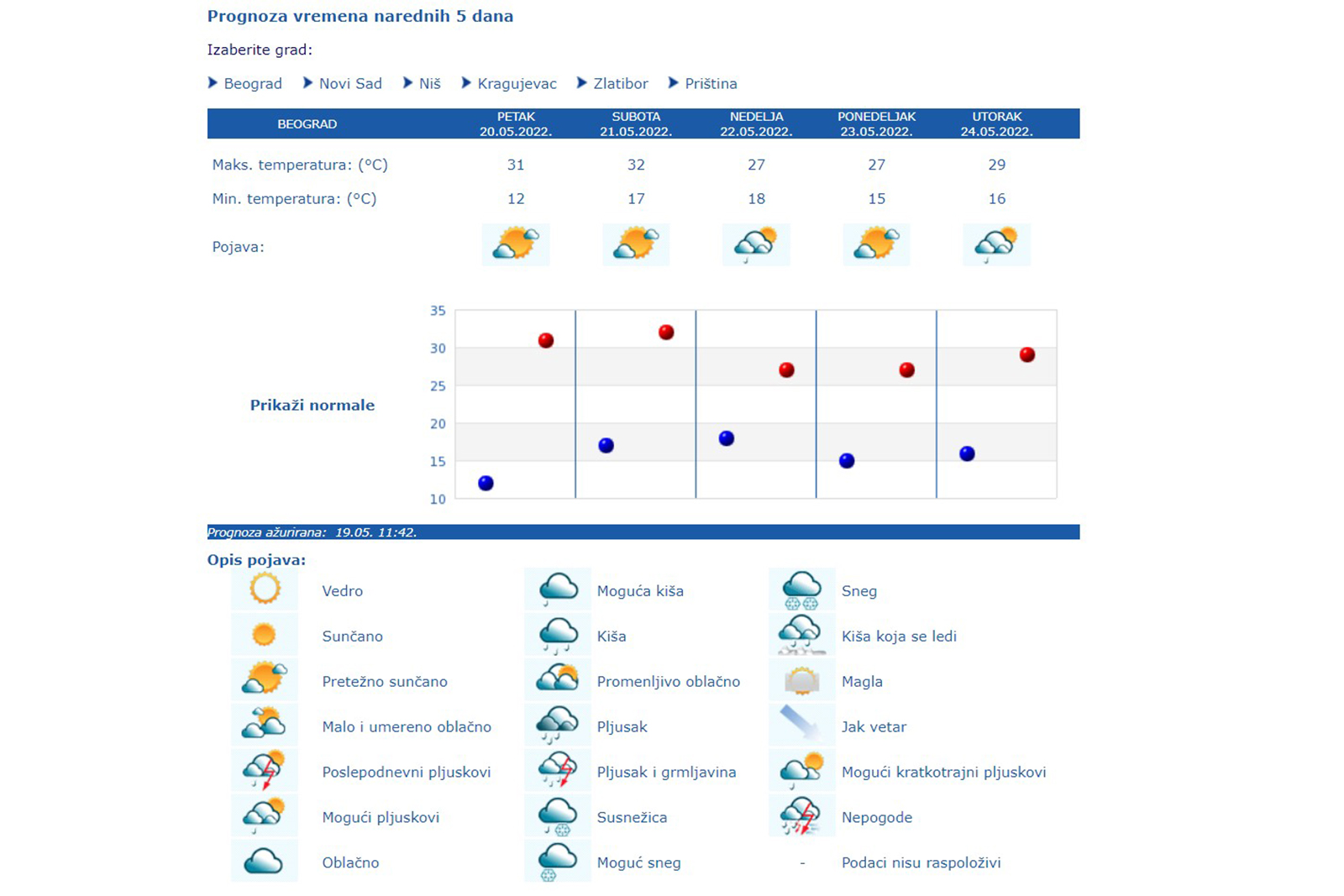Viewport: 1344px width, 896px height.
Task: Click the BEOGRAD table header
Action: click(307, 123)
